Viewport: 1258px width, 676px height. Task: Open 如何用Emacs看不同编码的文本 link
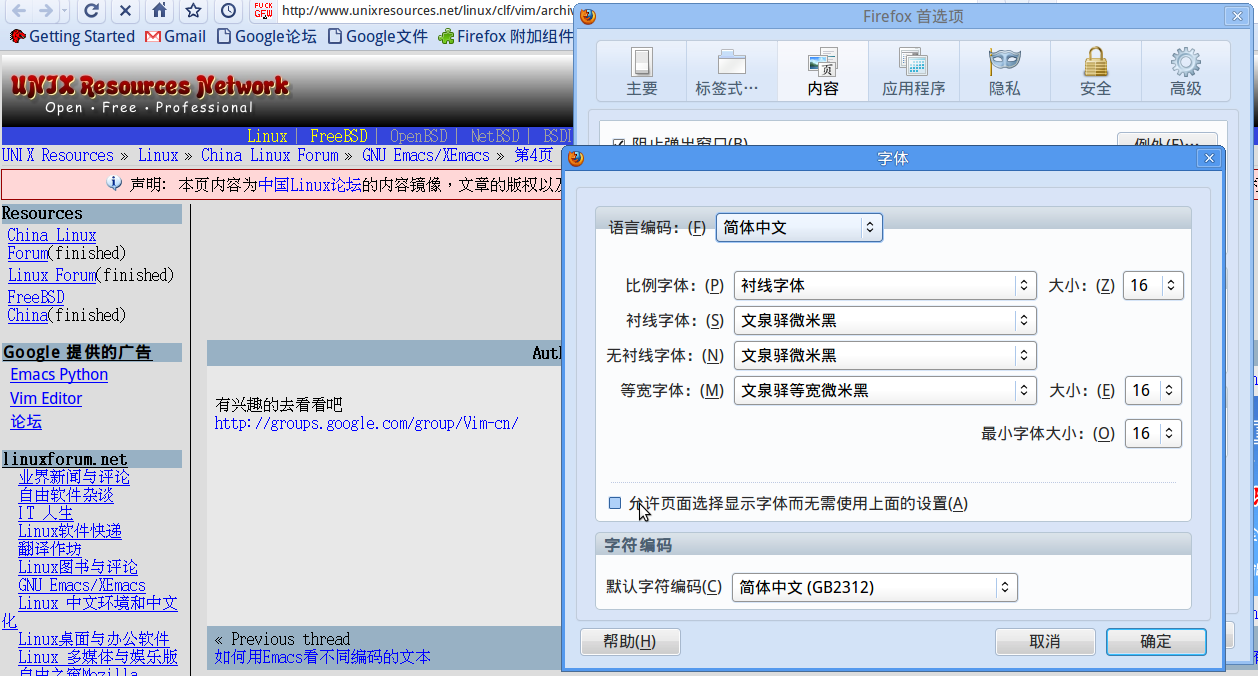(322, 657)
